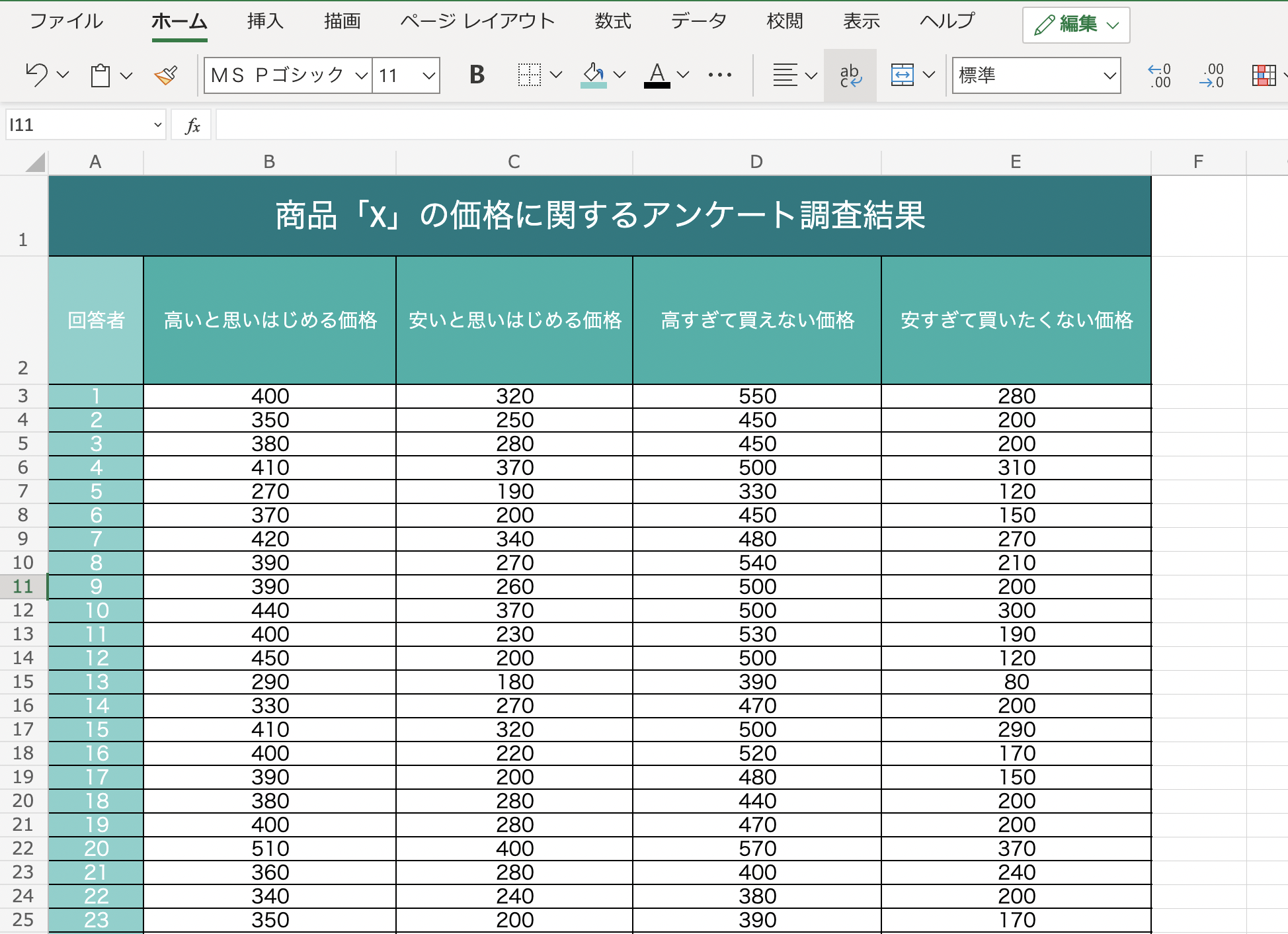Screen dimensions: 1288x934
Task: Click the 安いと思いはじめる価格 header cell
Action: tap(514, 320)
